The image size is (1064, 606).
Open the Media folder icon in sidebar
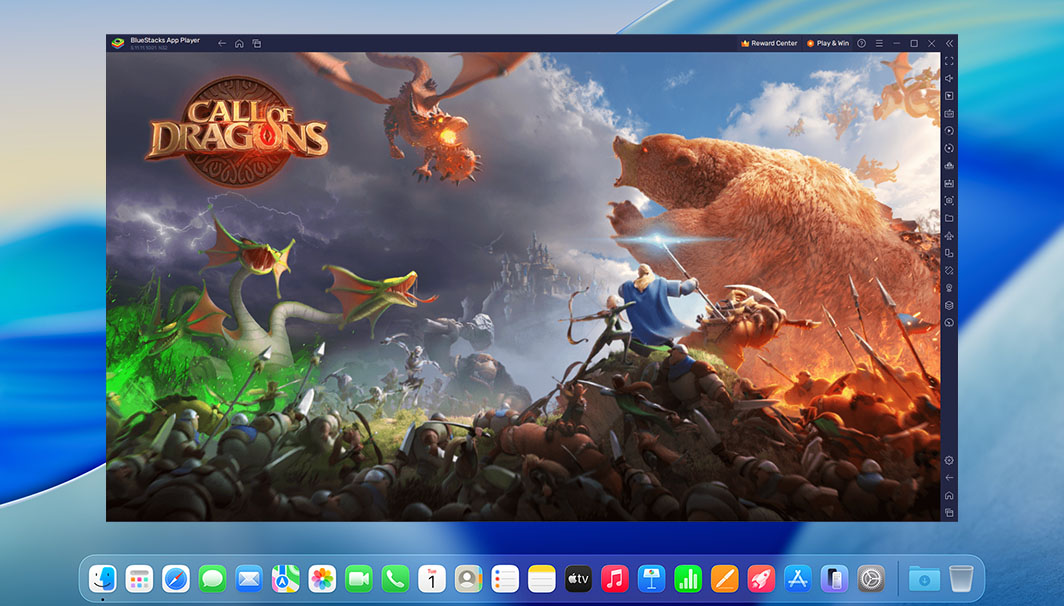[949, 218]
